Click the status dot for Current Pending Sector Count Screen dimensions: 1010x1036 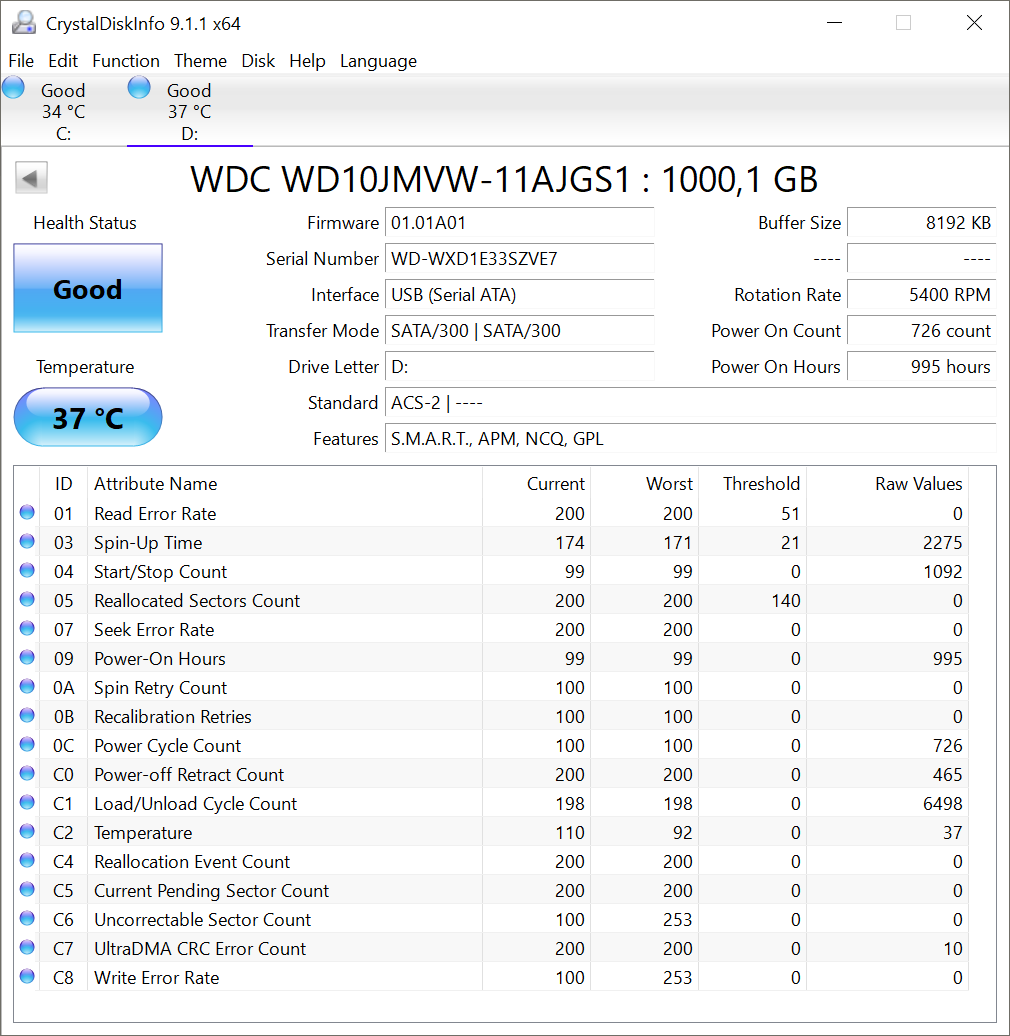27,889
